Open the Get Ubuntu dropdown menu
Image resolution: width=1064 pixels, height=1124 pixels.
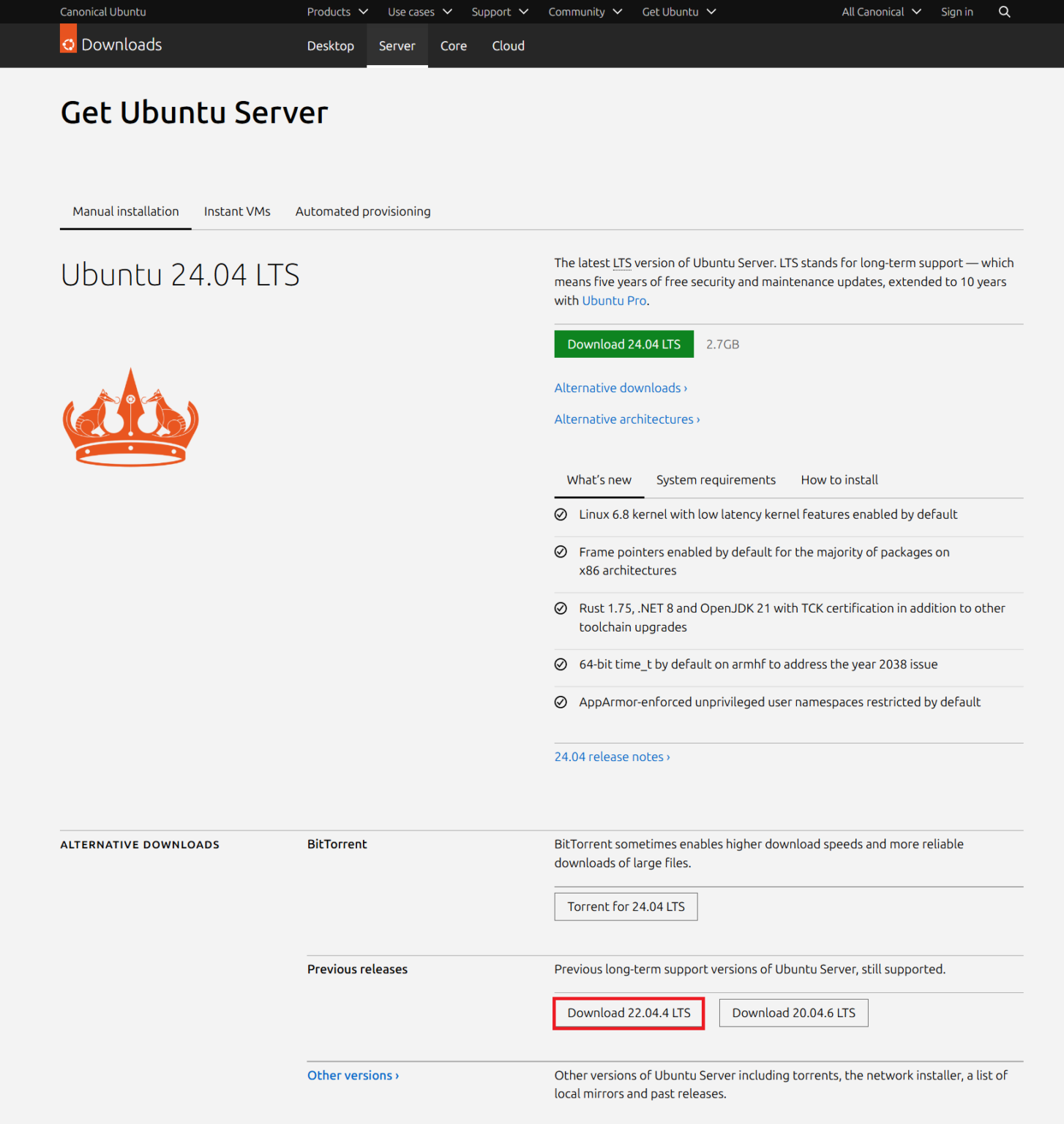[x=678, y=12]
